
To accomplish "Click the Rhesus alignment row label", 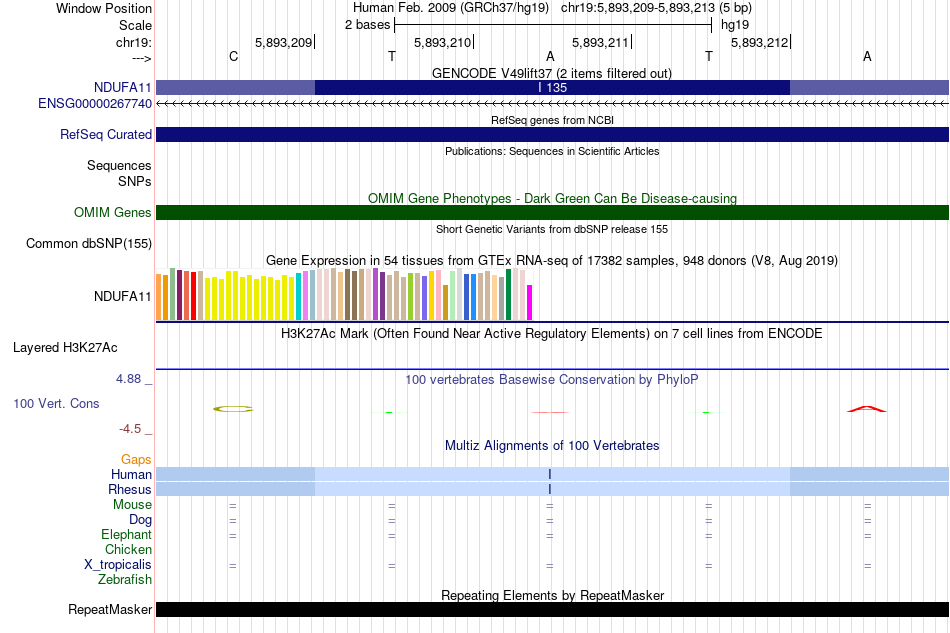I will [130, 489].
